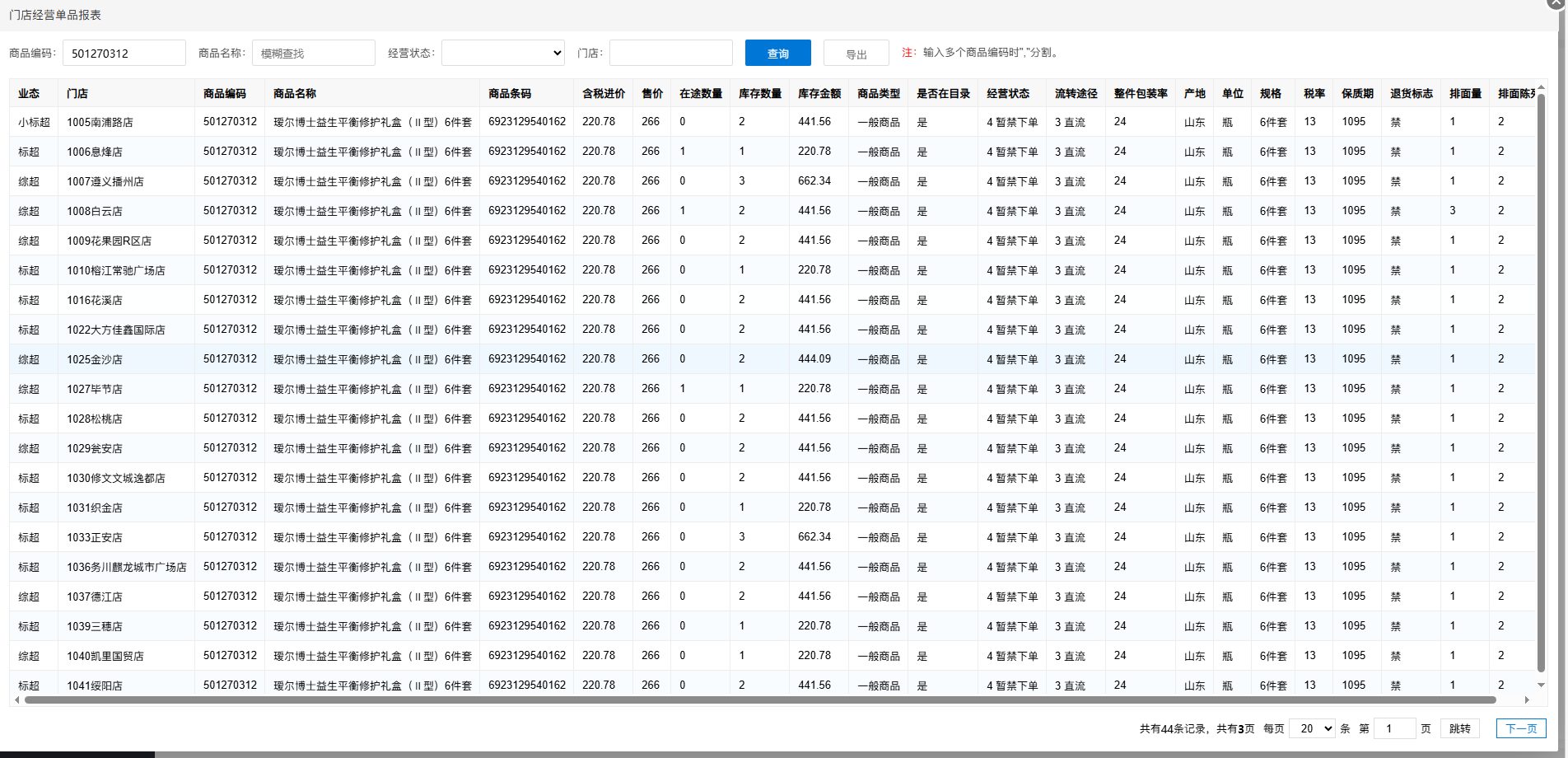Click the vertical scroll up arrow
Viewport: 1568px width, 758px height.
point(1541,87)
